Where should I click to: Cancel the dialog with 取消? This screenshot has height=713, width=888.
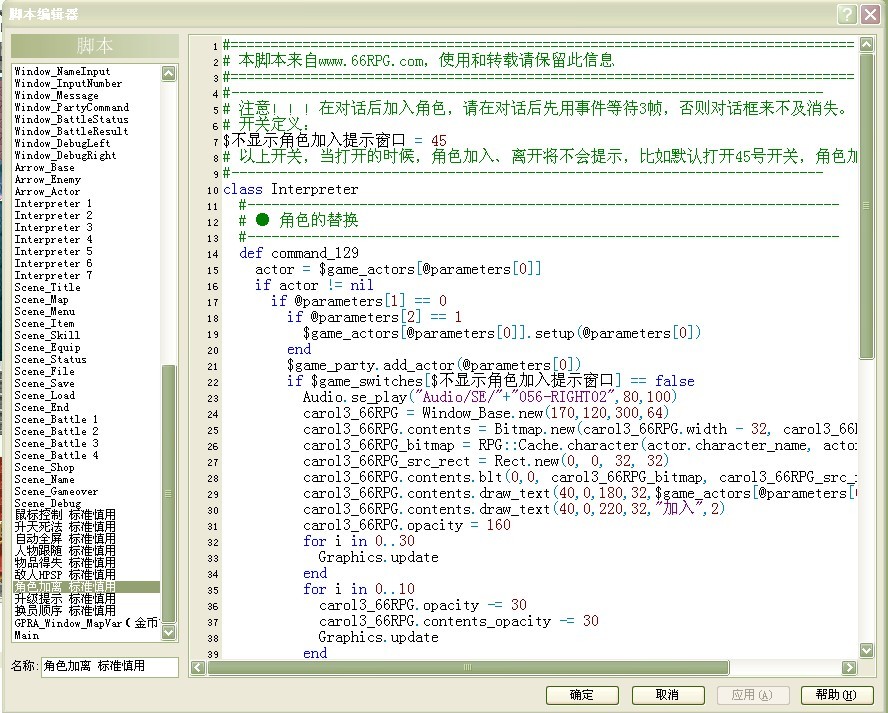[x=667, y=695]
